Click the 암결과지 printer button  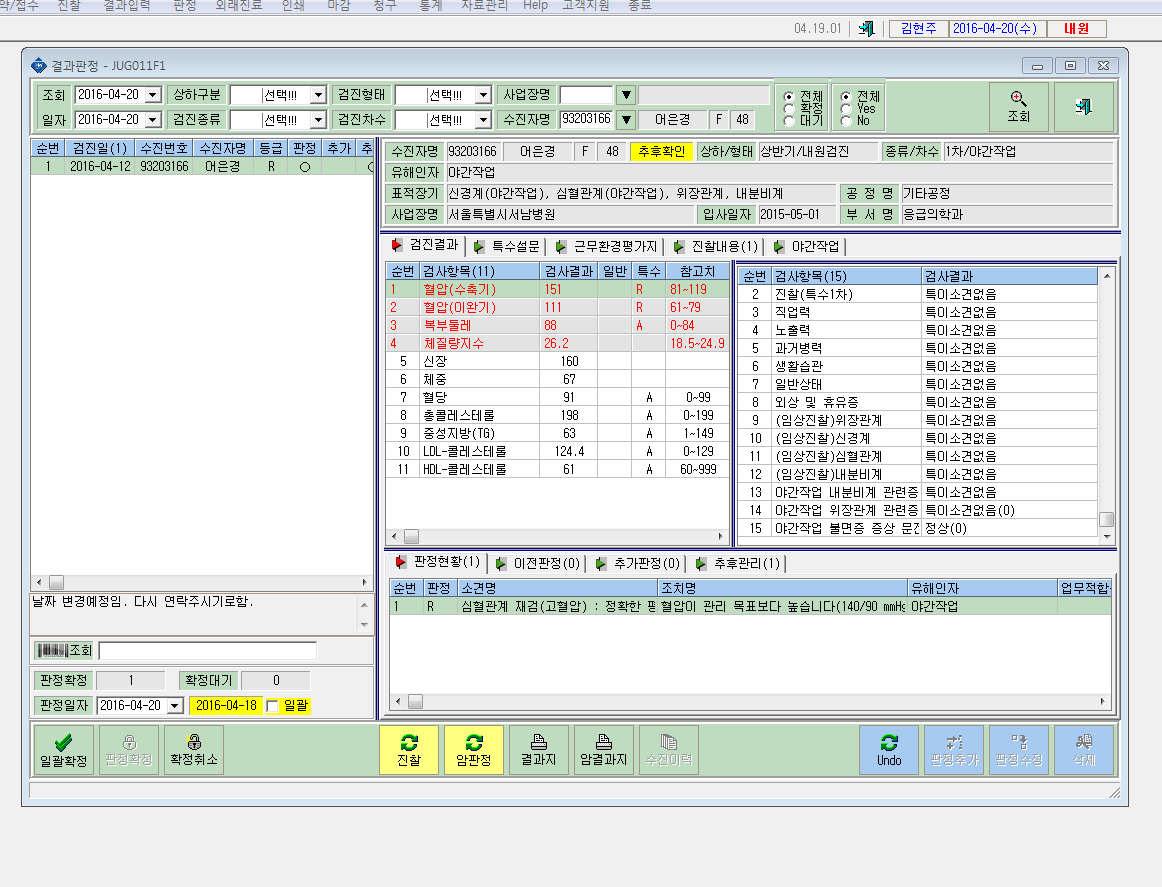tap(604, 750)
